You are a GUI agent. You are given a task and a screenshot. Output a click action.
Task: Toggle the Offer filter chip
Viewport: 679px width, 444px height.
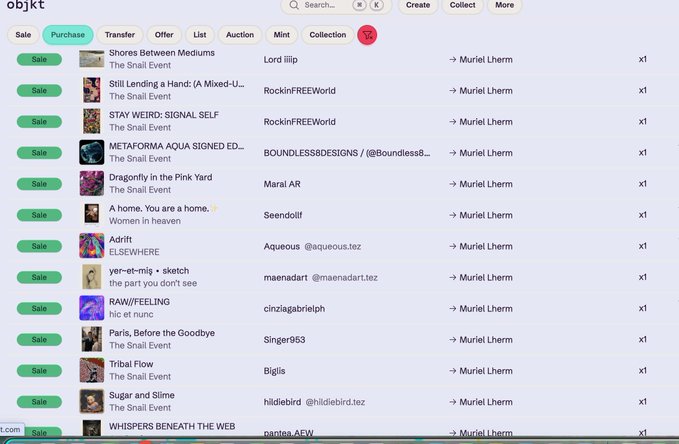coord(164,35)
